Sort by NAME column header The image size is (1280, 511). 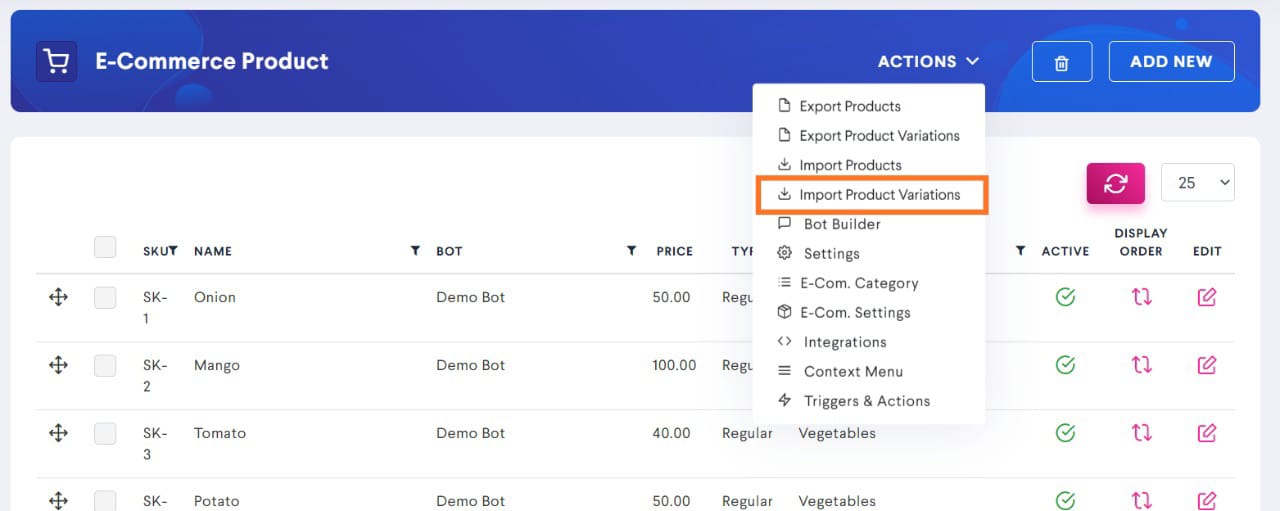pyautogui.click(x=213, y=251)
